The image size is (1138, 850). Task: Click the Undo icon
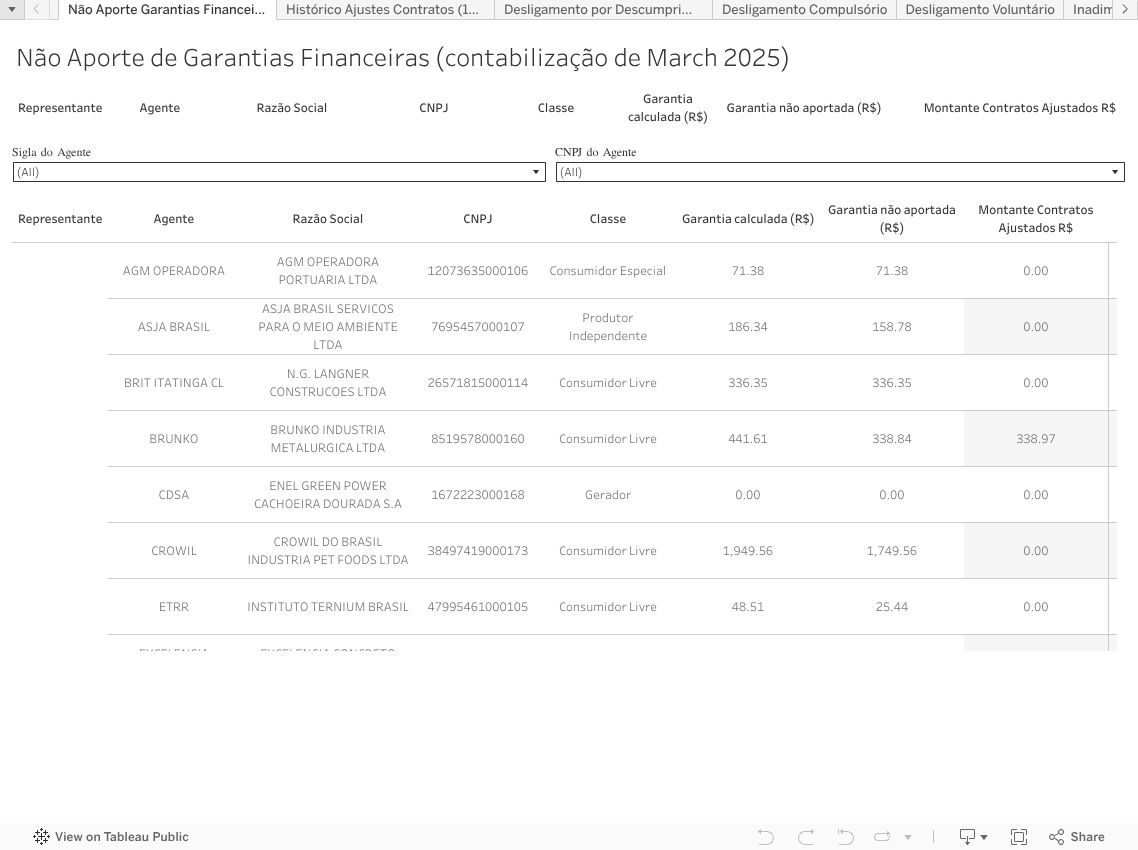(766, 836)
